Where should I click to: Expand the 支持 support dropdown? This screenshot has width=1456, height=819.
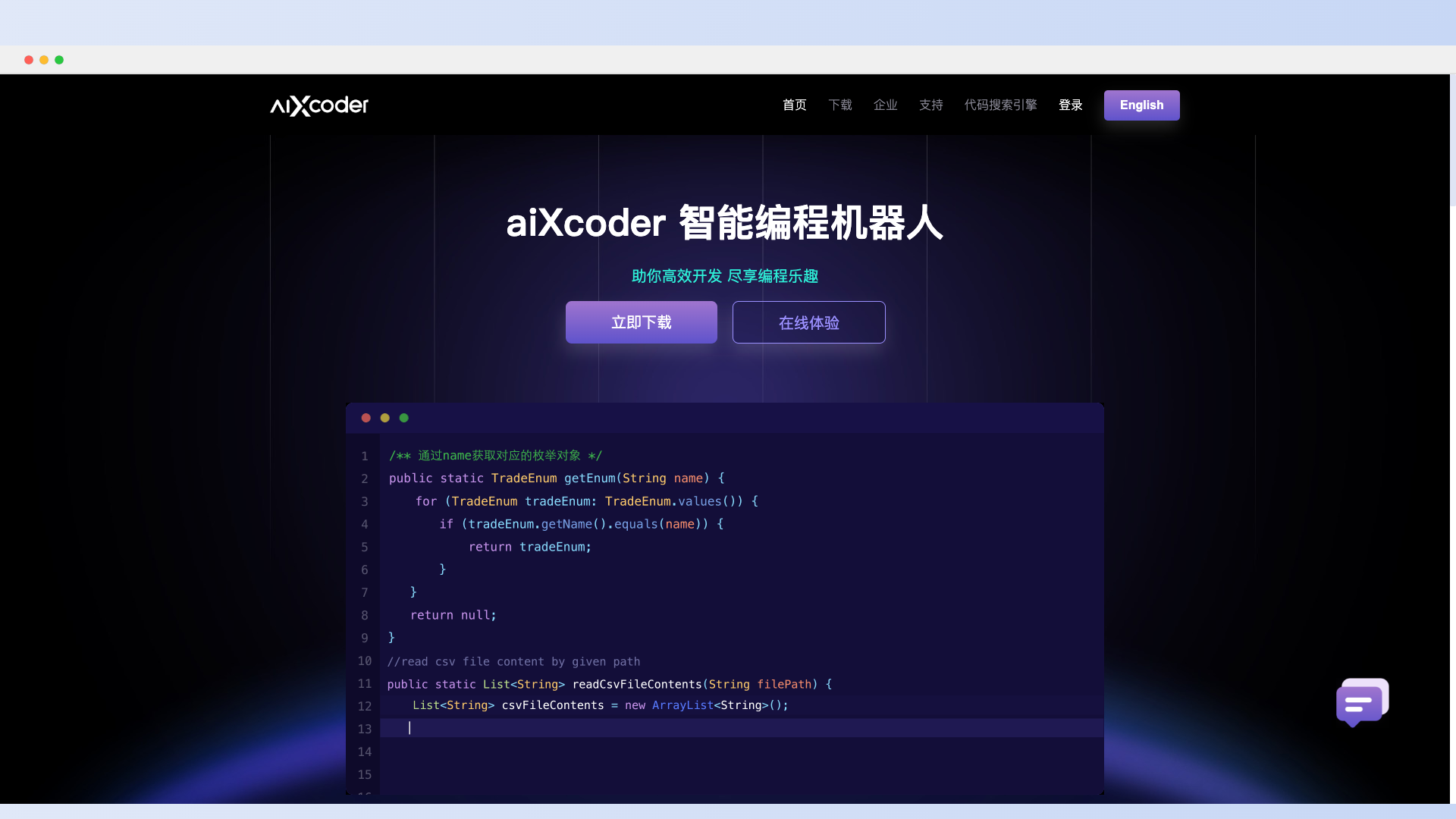click(x=930, y=105)
